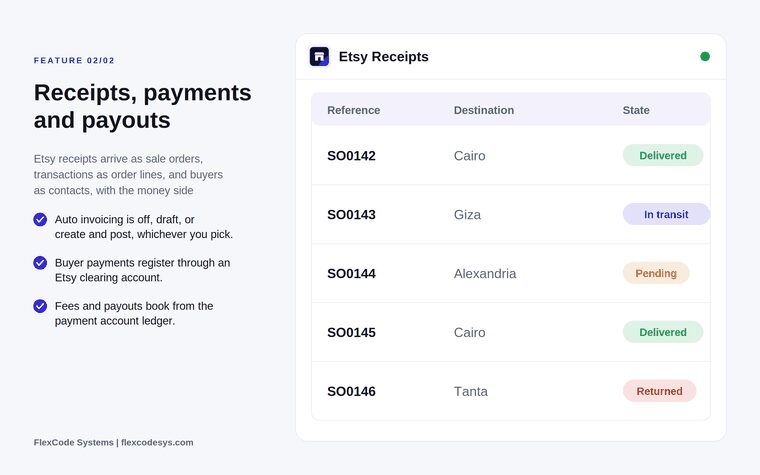Click the Delivered badge for SO0142
The image size is (760, 475).
tap(663, 156)
